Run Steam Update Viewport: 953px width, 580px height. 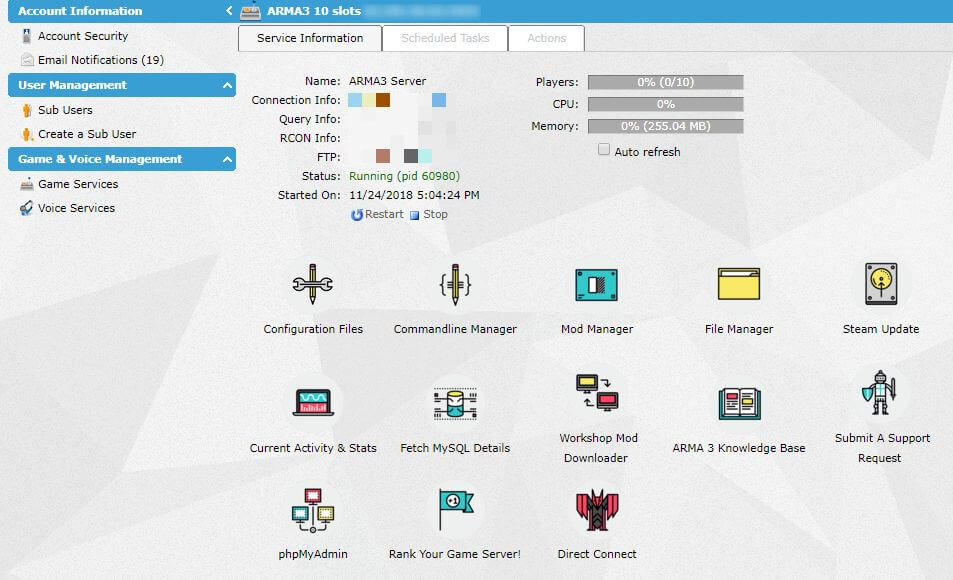[x=880, y=285]
